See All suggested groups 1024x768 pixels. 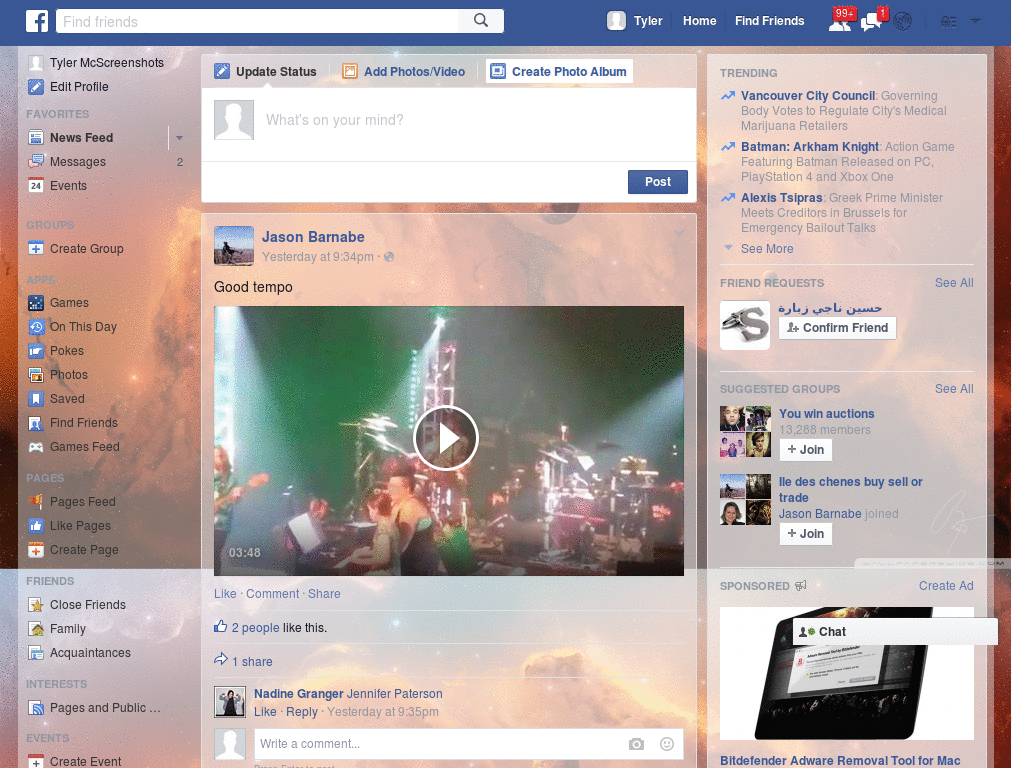coord(953,389)
